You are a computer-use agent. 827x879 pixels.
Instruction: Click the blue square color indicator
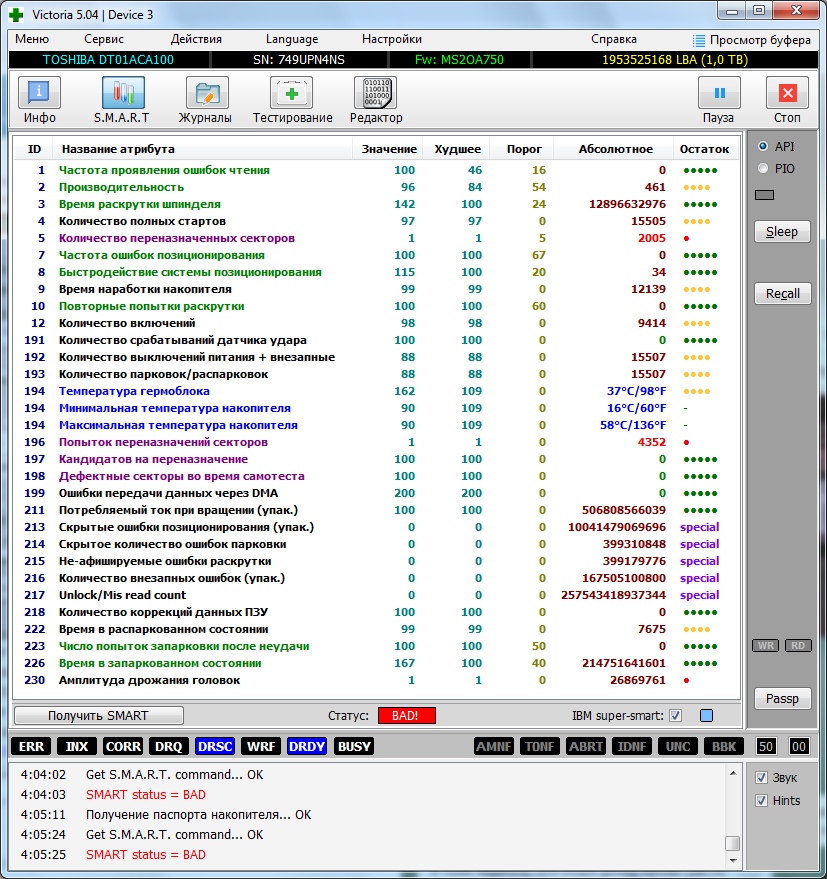coord(706,715)
